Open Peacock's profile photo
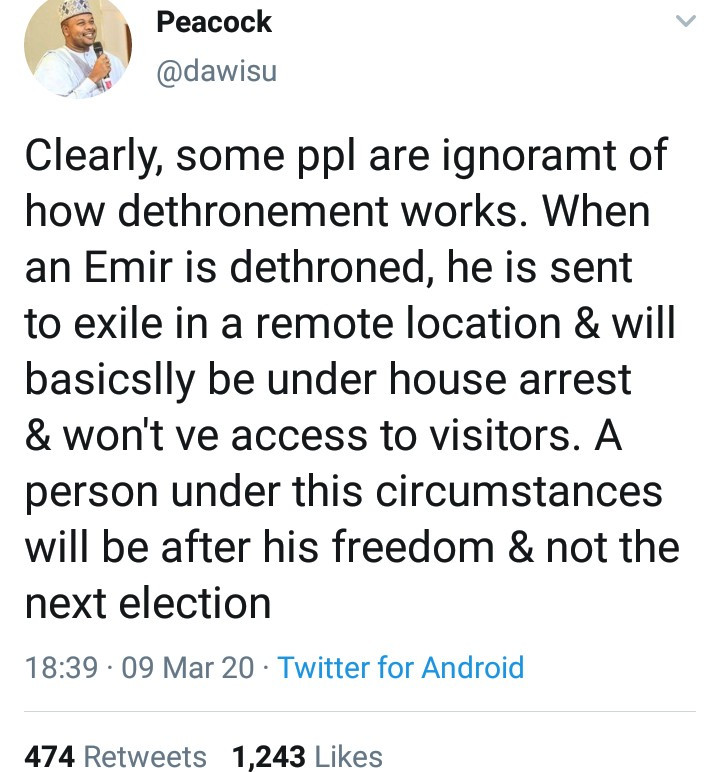This screenshot has width=720, height=772. point(77,47)
